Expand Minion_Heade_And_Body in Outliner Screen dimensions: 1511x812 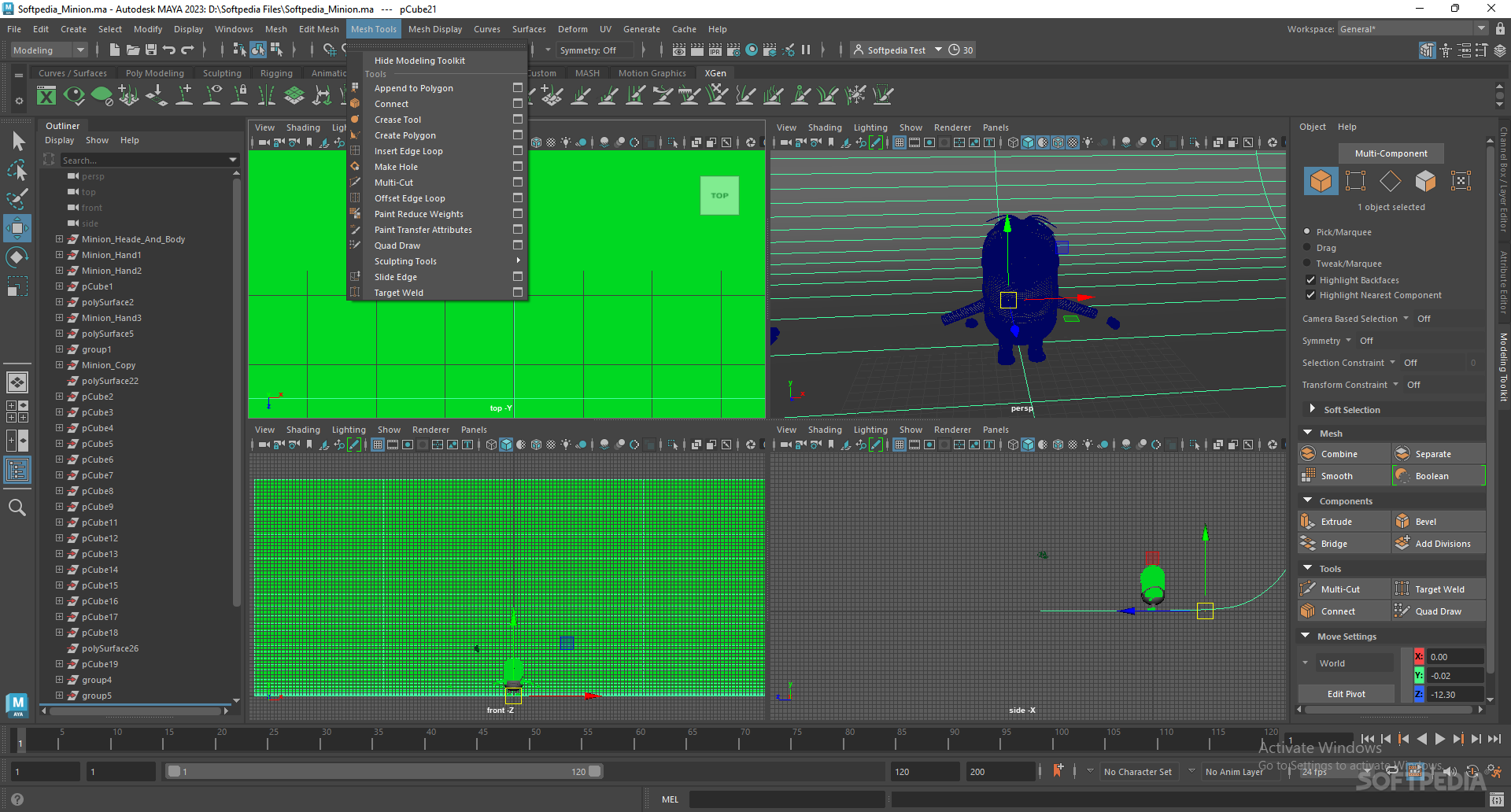pos(59,239)
